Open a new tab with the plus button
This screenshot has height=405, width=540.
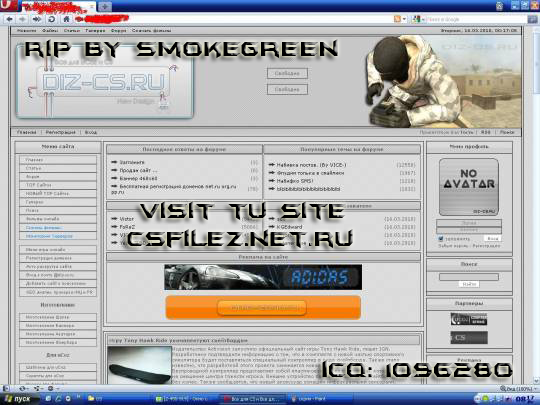[x=105, y=6]
